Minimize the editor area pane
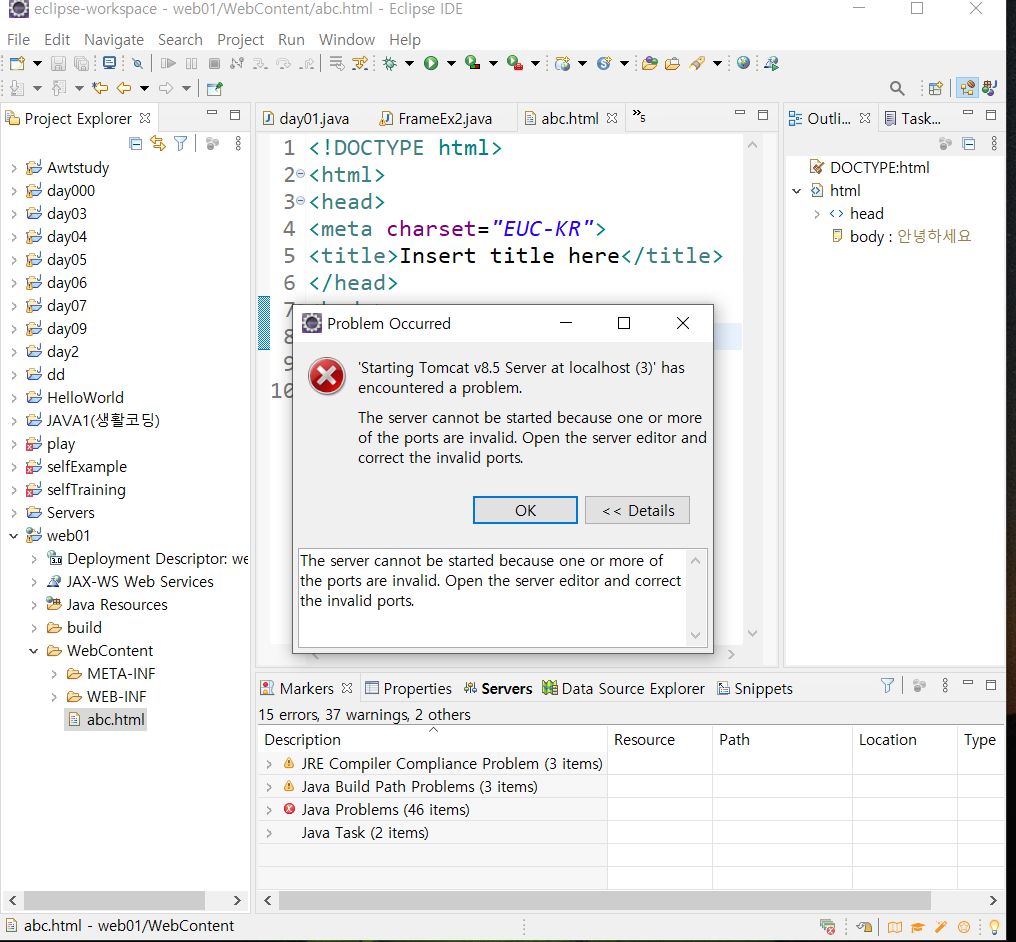 click(740, 113)
